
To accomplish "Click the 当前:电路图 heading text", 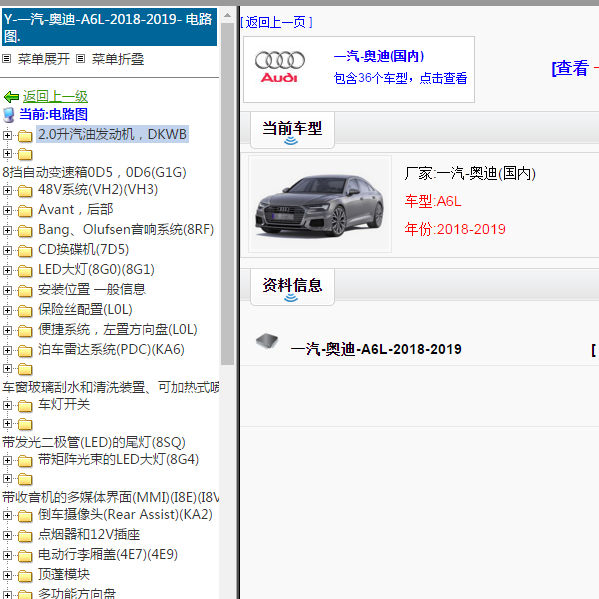I will tap(53, 115).
